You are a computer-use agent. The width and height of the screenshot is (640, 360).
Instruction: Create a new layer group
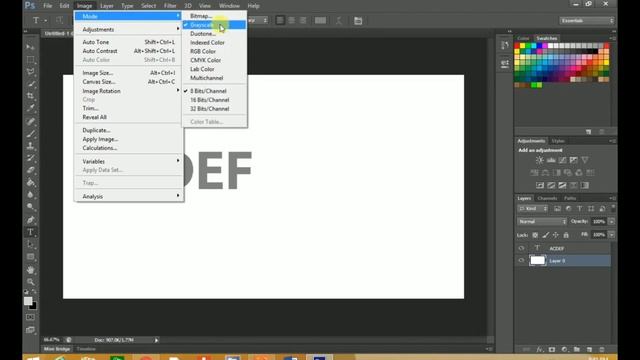coord(576,349)
